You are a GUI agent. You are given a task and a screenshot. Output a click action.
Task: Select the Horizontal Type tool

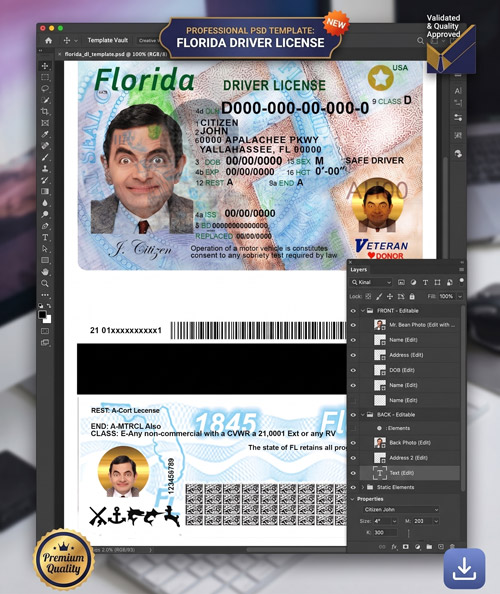coord(45,238)
